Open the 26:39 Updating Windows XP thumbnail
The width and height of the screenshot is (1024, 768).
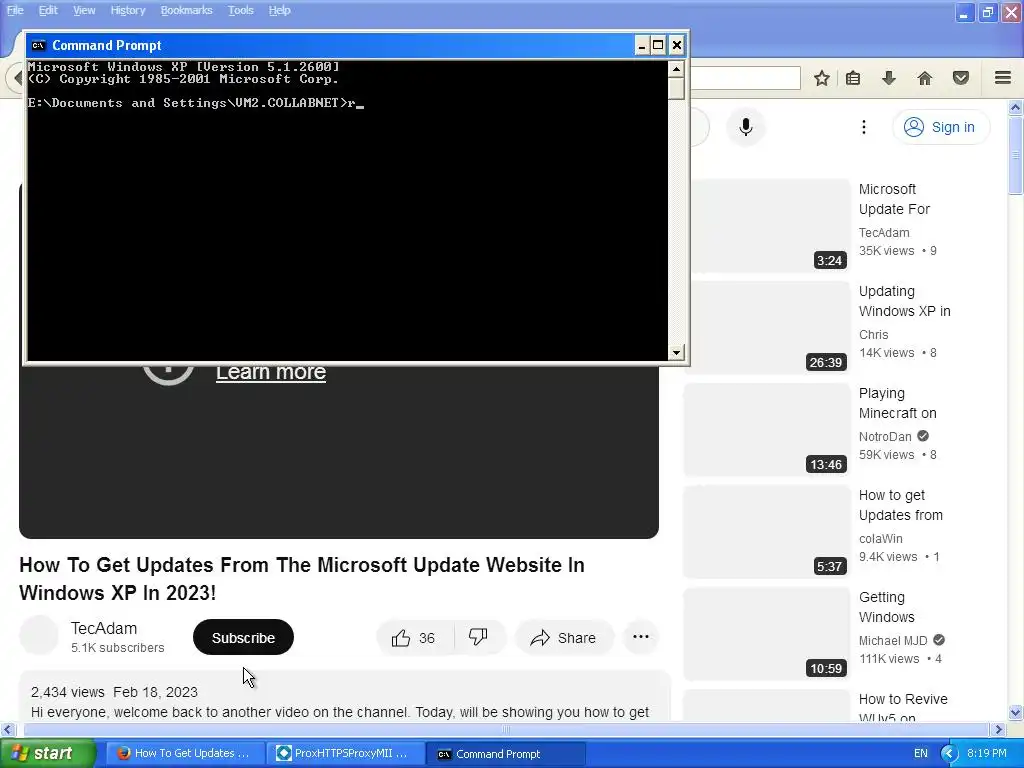[x=766, y=327]
